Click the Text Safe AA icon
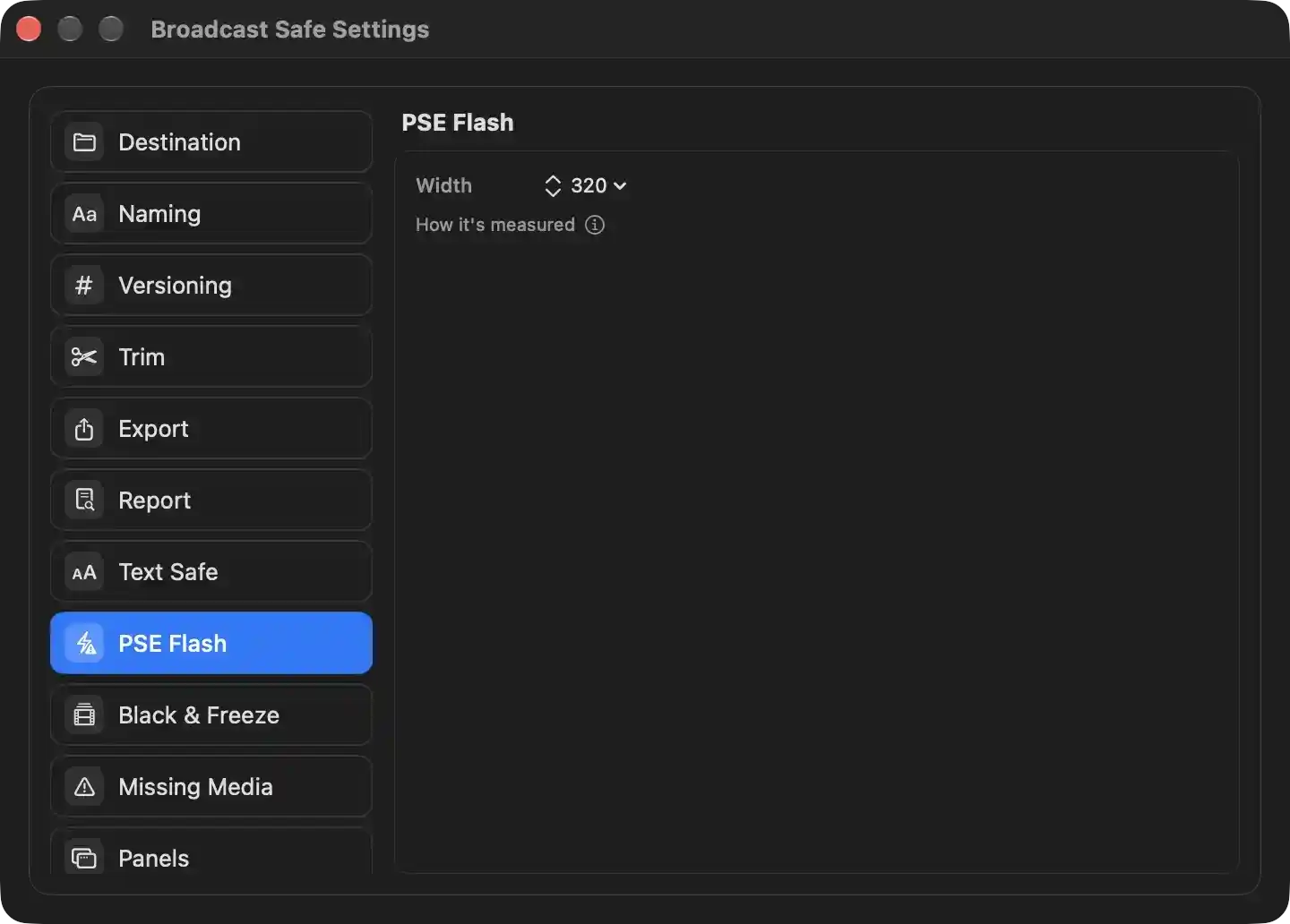1290x924 pixels. 84,572
